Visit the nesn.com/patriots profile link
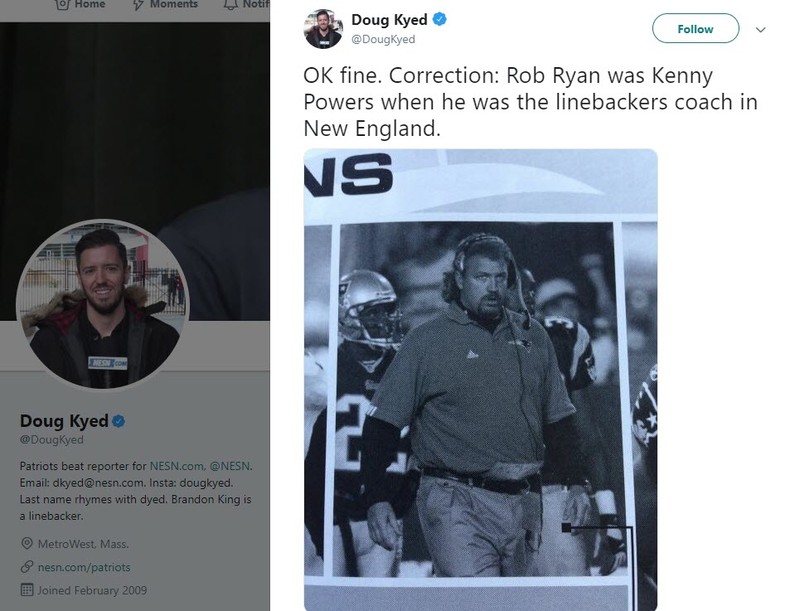The image size is (790, 611). tap(84, 567)
